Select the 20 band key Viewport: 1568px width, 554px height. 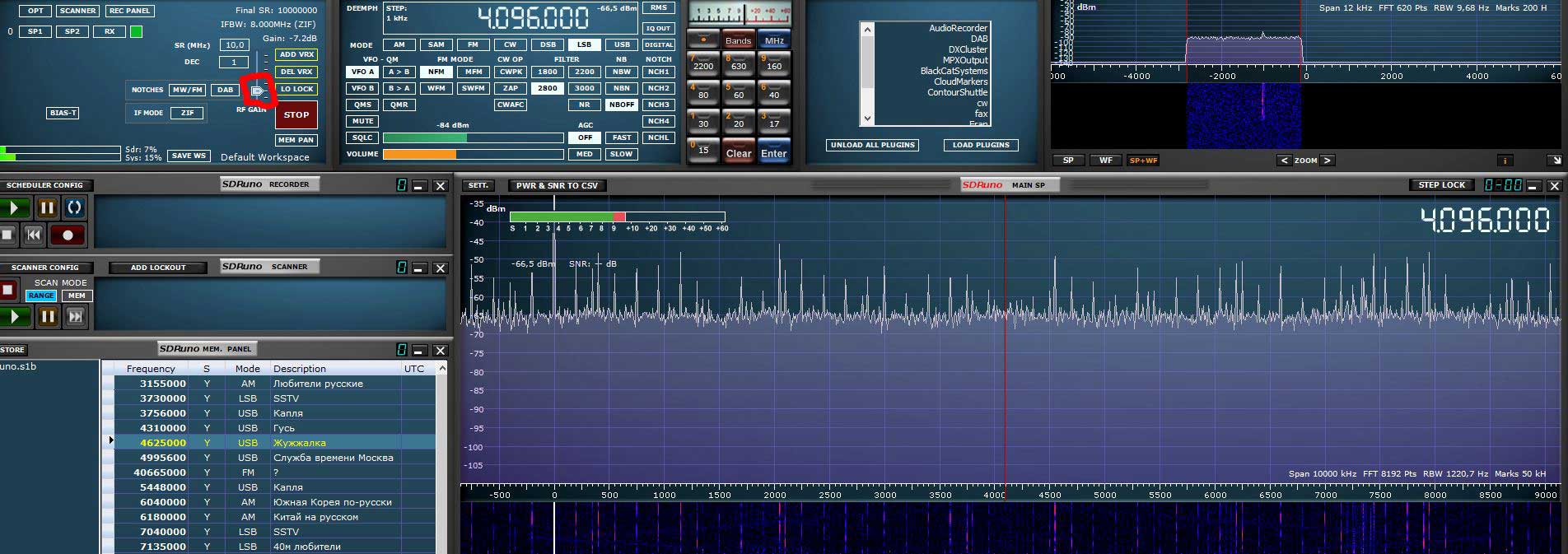[x=739, y=122]
